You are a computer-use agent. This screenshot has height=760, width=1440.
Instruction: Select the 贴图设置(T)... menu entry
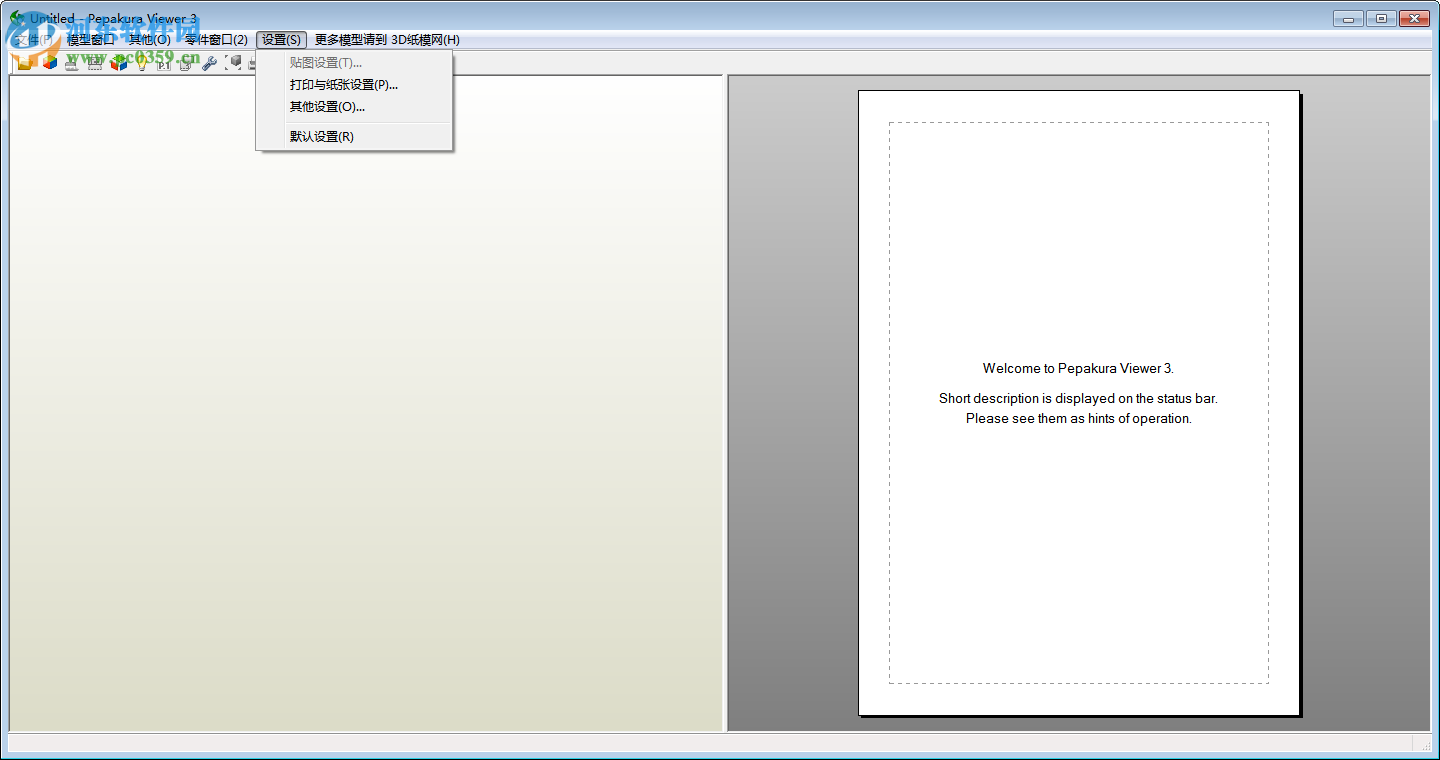[354, 63]
